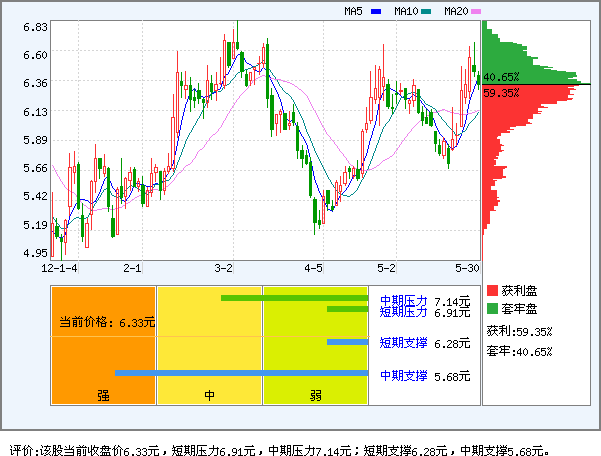
Task: Click the 短期支撑 label
Action: (403, 343)
